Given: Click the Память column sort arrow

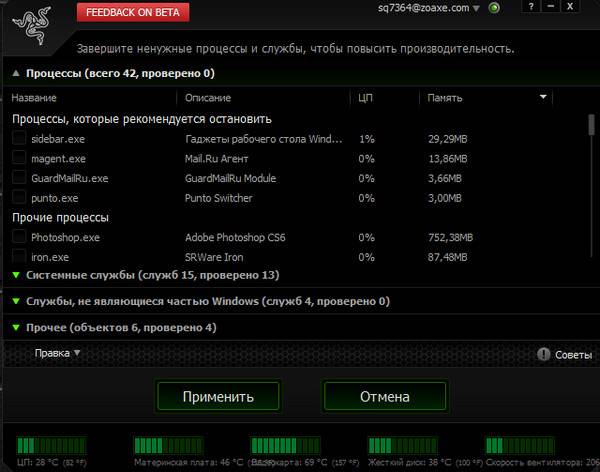Looking at the screenshot, I should [544, 98].
